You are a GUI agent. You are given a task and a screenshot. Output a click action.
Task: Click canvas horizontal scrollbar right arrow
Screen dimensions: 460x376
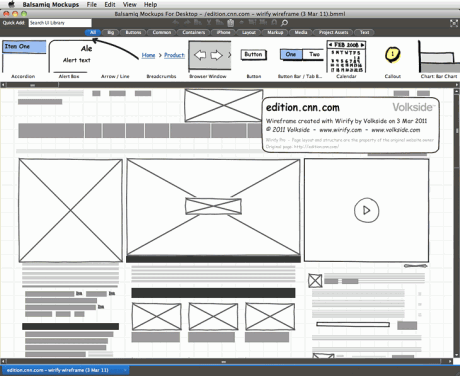click(450, 361)
